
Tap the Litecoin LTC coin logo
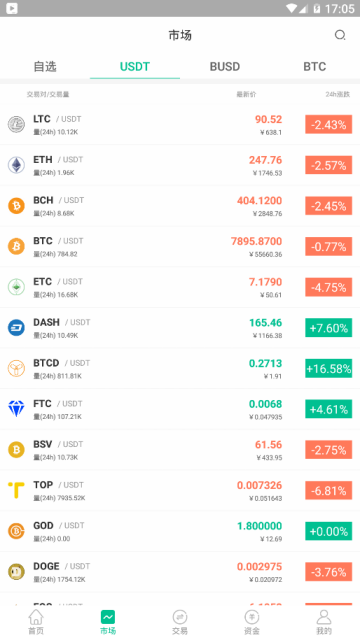point(16,124)
